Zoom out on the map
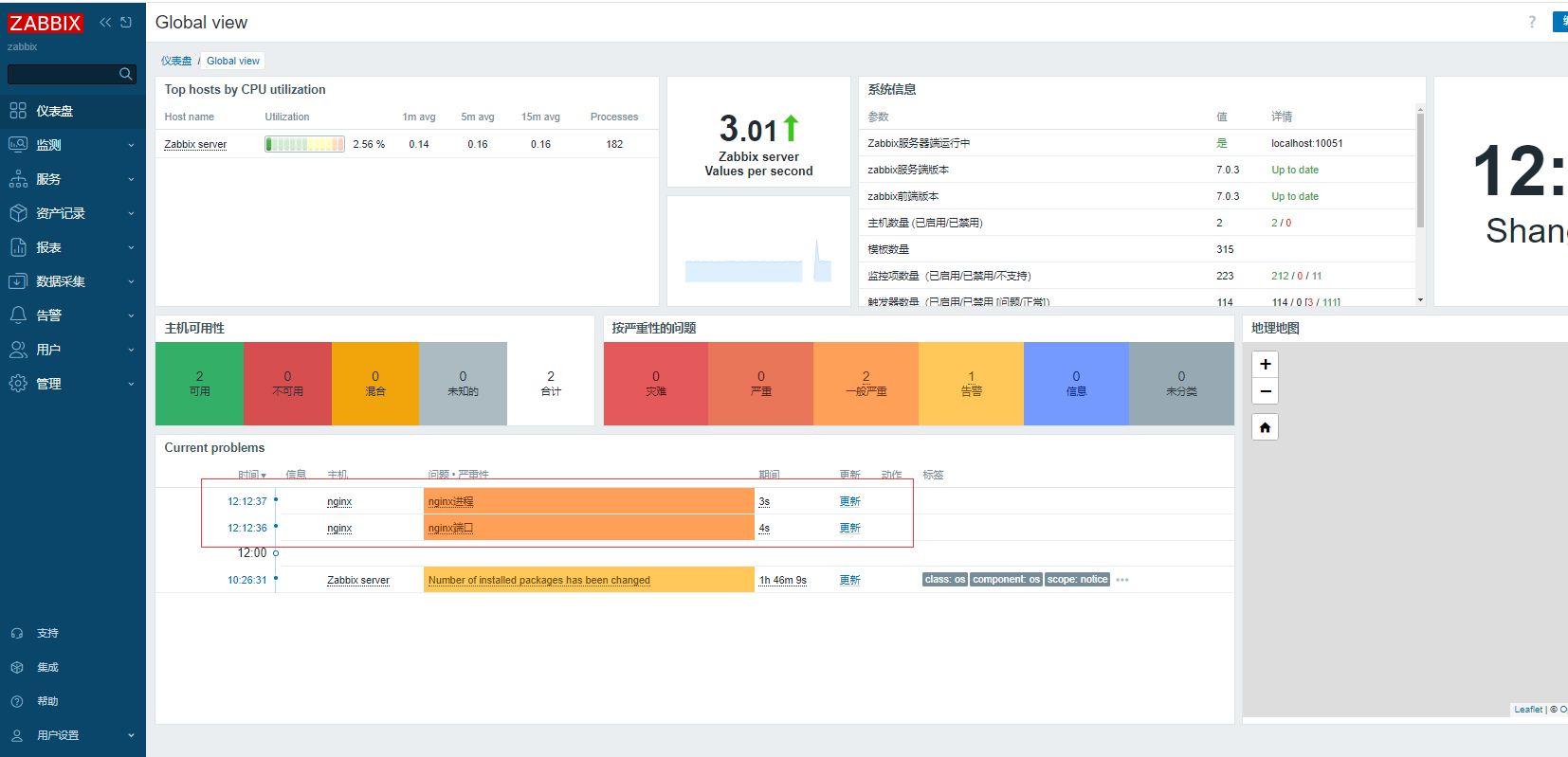 point(1265,391)
